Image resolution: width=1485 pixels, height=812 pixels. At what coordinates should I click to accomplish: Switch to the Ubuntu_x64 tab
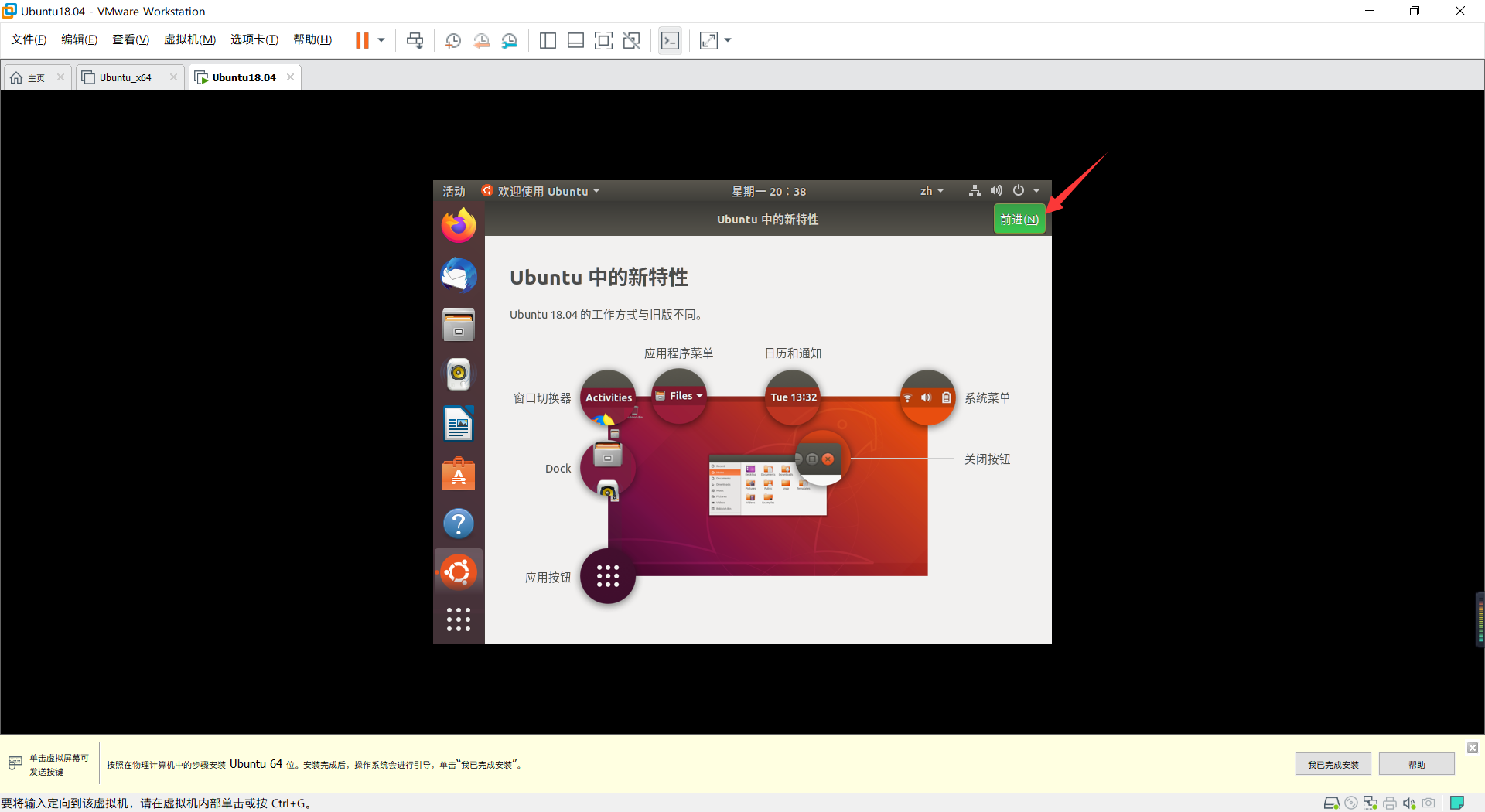[x=124, y=77]
